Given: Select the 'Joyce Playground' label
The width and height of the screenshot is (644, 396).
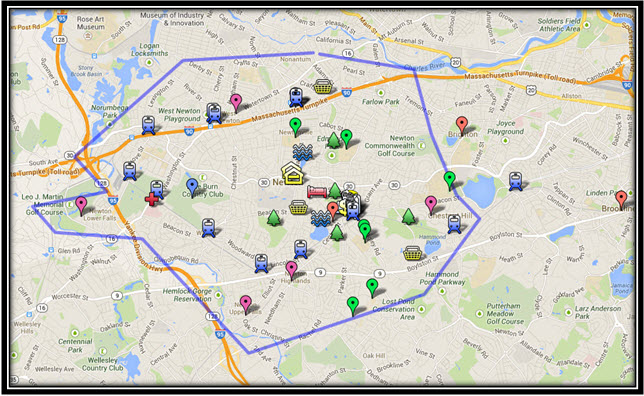Looking at the screenshot, I should 506,127.
